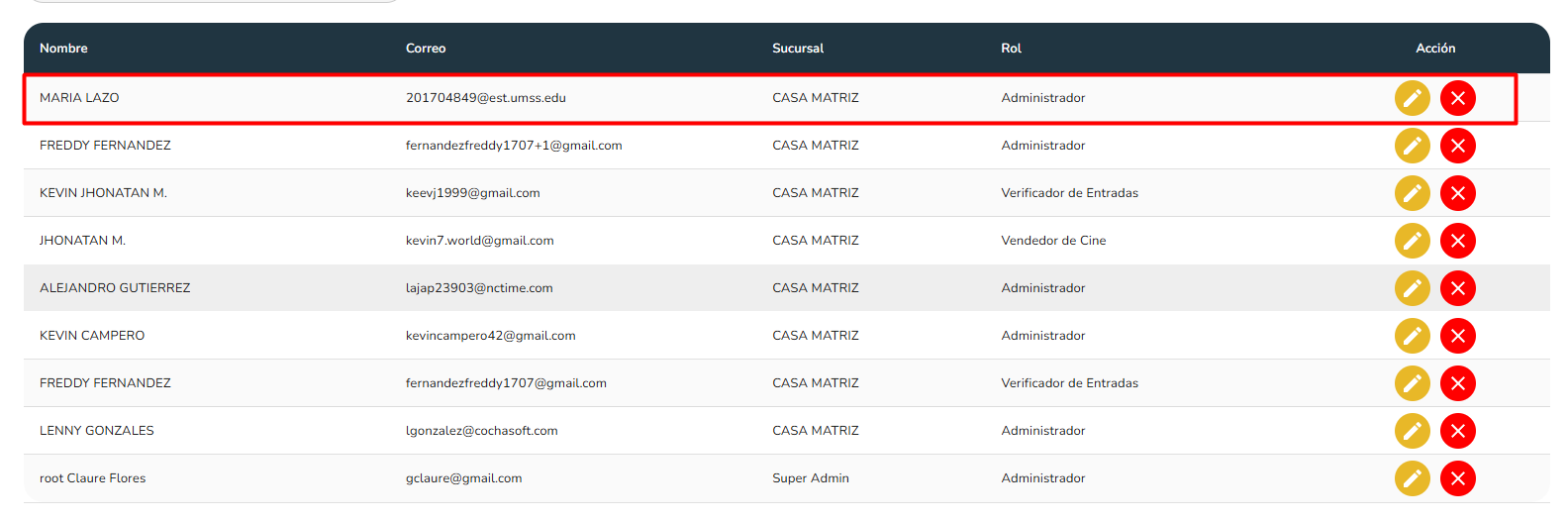
Task: Delete the MARIA LAZO user row
Action: [x=1457, y=98]
